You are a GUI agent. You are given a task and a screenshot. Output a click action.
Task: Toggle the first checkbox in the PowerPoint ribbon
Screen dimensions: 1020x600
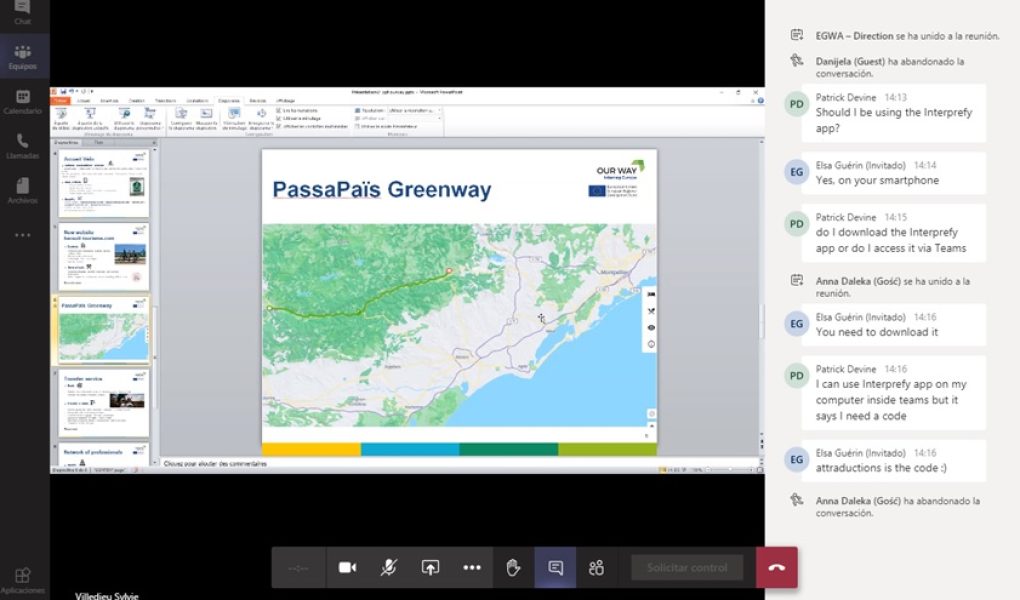278,110
